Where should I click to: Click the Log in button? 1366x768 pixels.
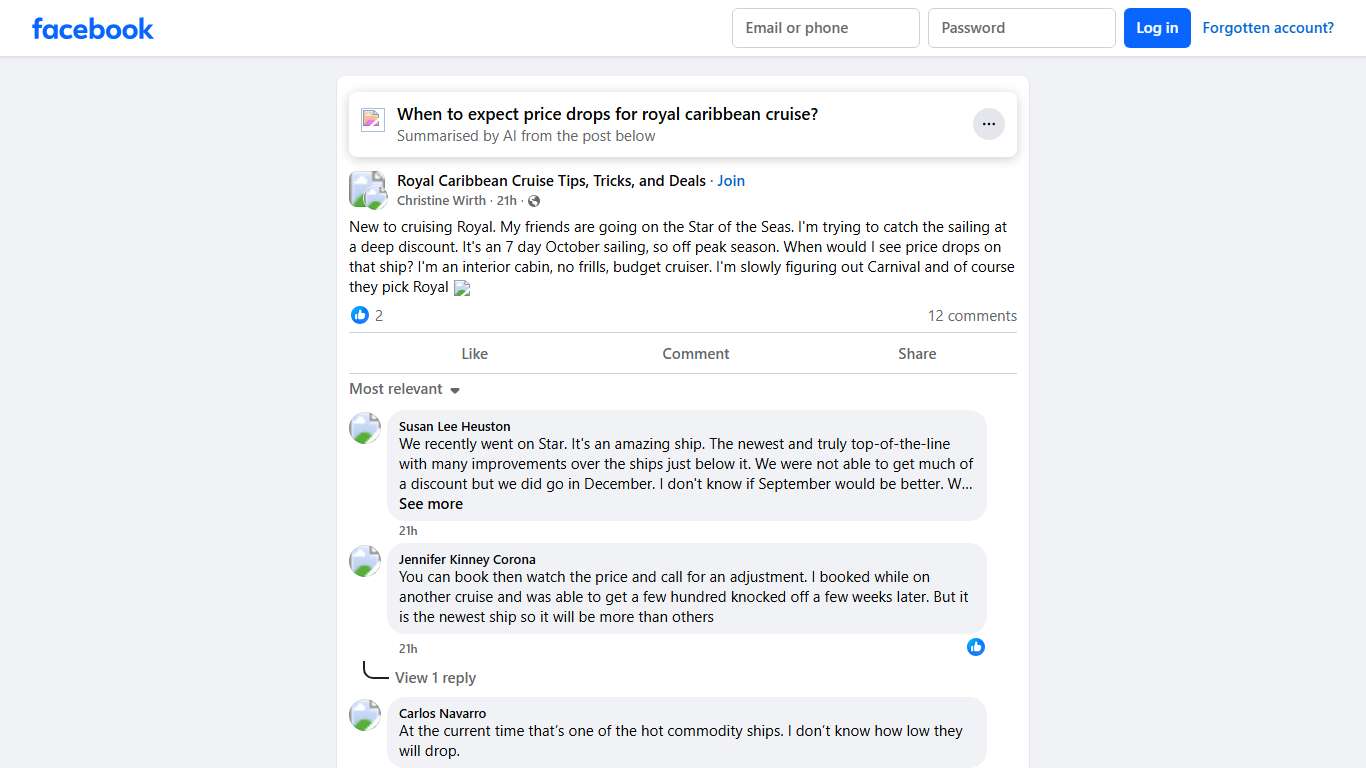(1157, 28)
